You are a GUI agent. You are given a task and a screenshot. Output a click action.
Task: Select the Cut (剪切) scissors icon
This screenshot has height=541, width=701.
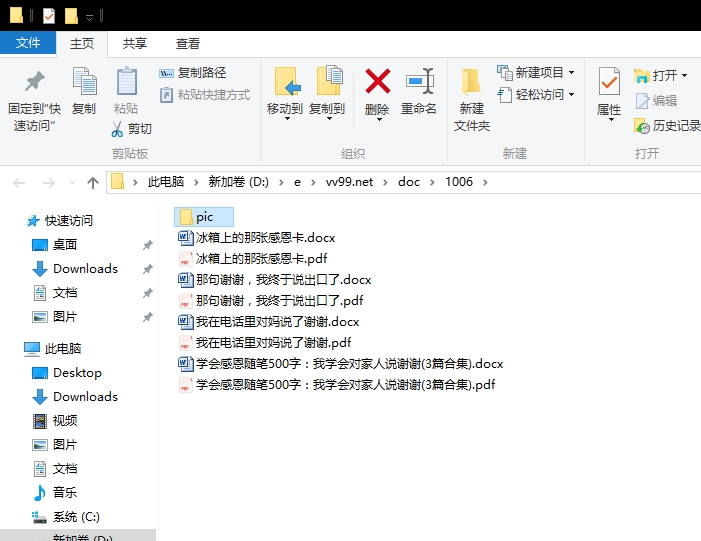coord(117,129)
